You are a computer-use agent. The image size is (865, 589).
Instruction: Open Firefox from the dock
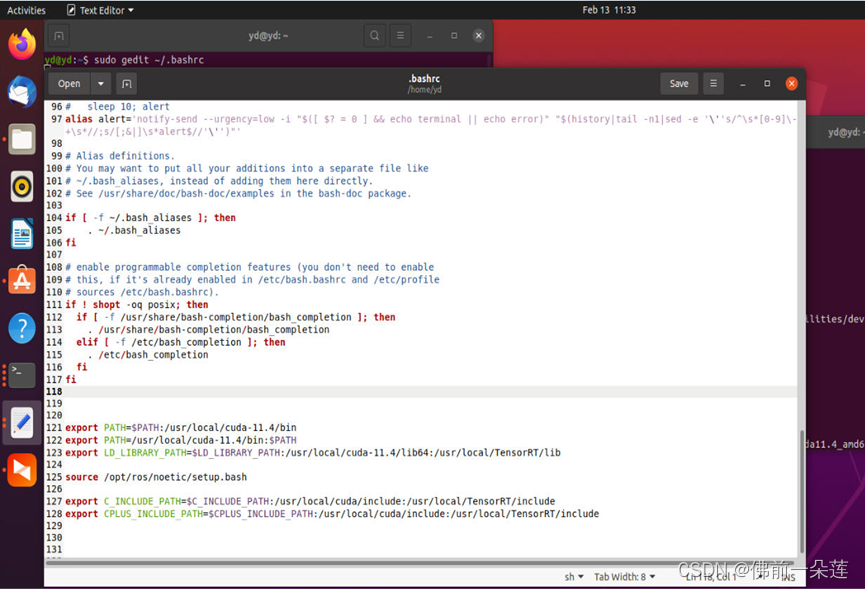tap(22, 44)
